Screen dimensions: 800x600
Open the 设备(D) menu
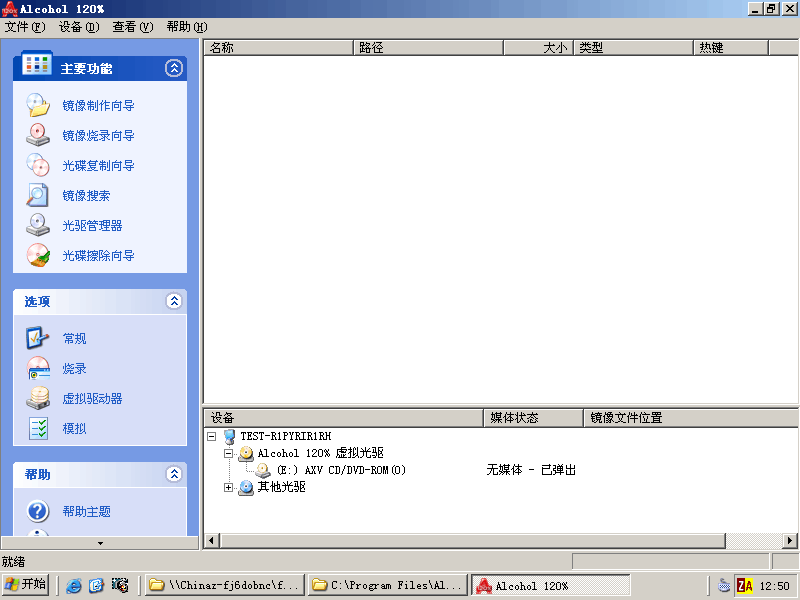coord(79,27)
